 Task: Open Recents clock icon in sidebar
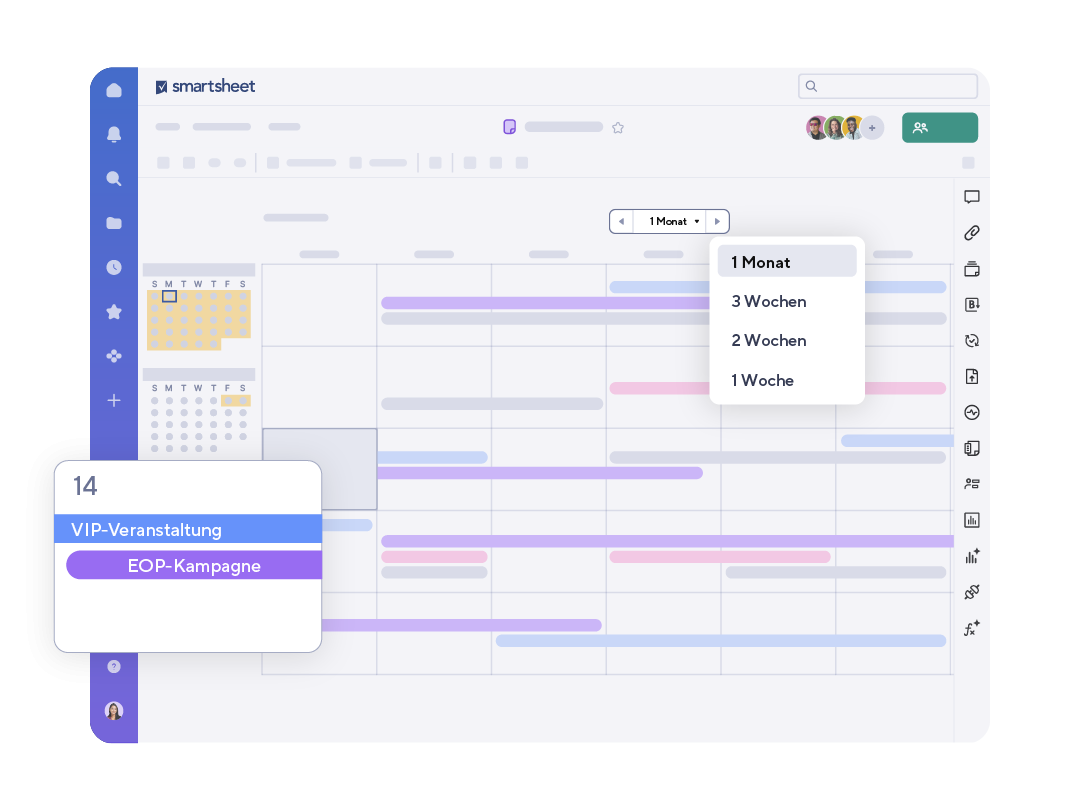(x=114, y=267)
